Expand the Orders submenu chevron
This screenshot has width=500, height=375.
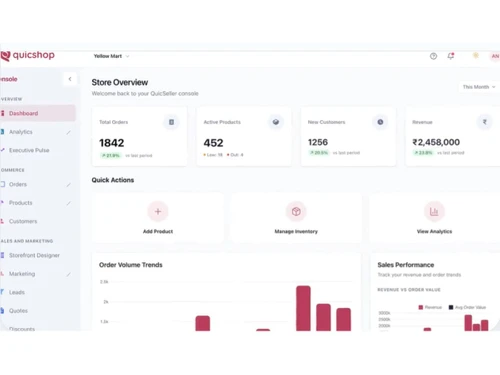point(68,185)
